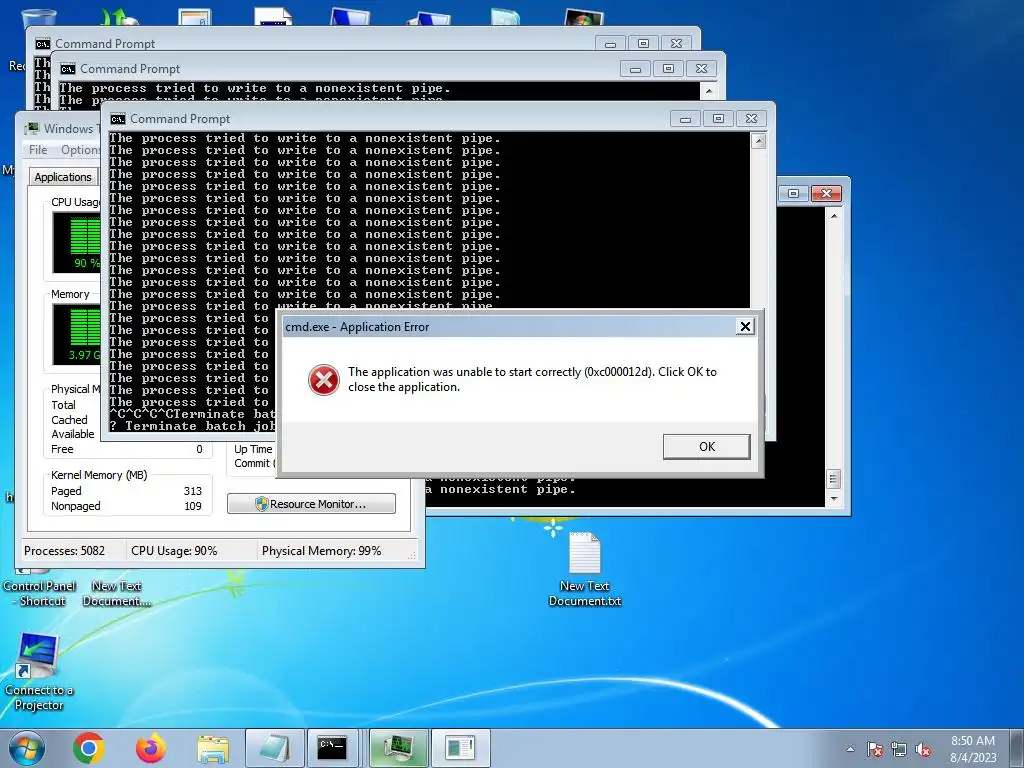
Task: Select the Connect to a Projector desktop icon
Action: tap(39, 673)
